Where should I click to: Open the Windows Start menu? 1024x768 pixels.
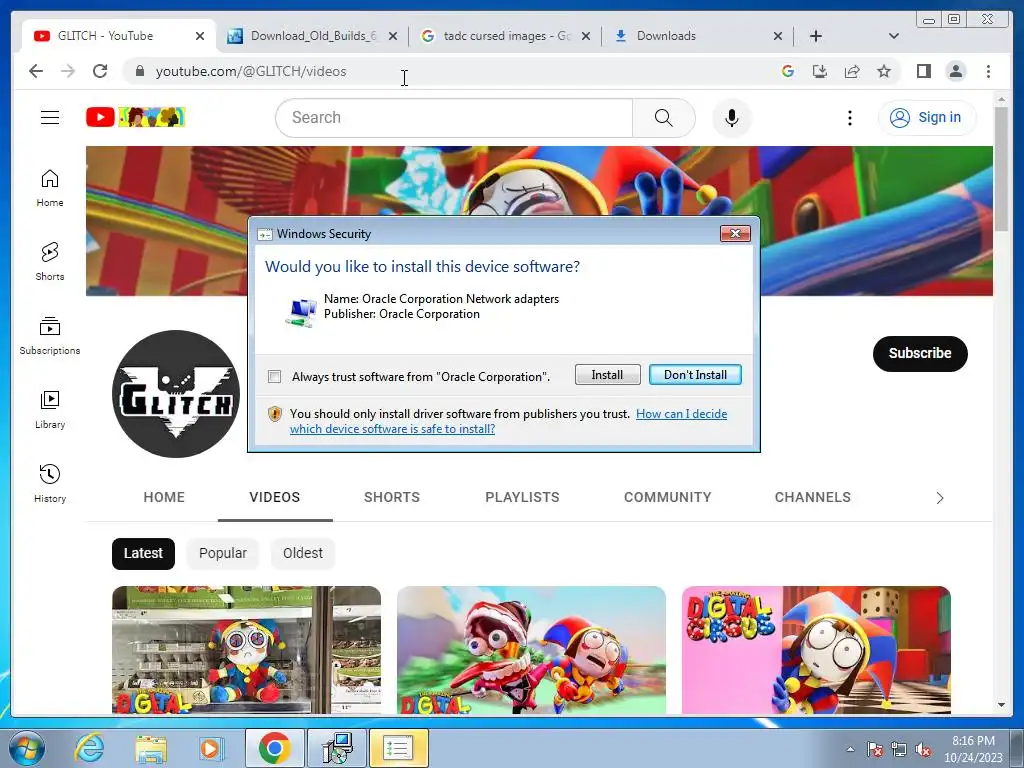point(27,748)
